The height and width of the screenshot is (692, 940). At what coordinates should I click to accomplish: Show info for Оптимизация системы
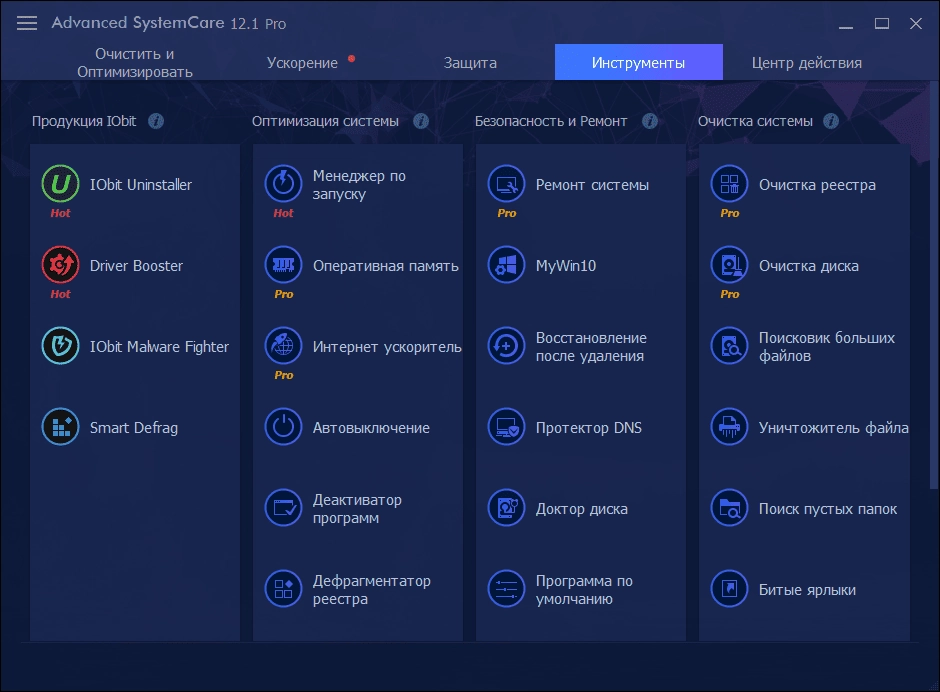click(x=421, y=121)
